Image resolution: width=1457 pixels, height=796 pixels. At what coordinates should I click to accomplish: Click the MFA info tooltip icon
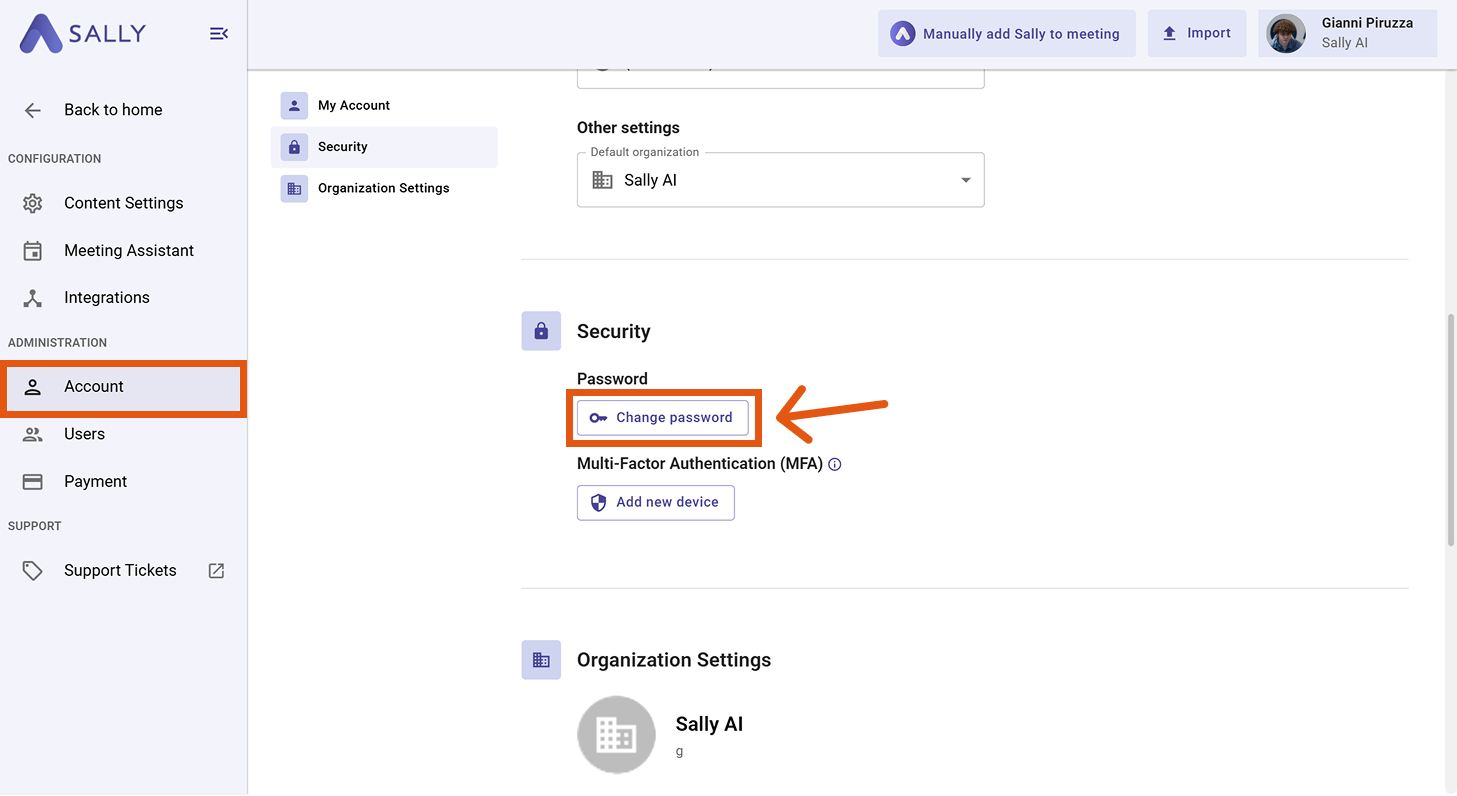[835, 464]
